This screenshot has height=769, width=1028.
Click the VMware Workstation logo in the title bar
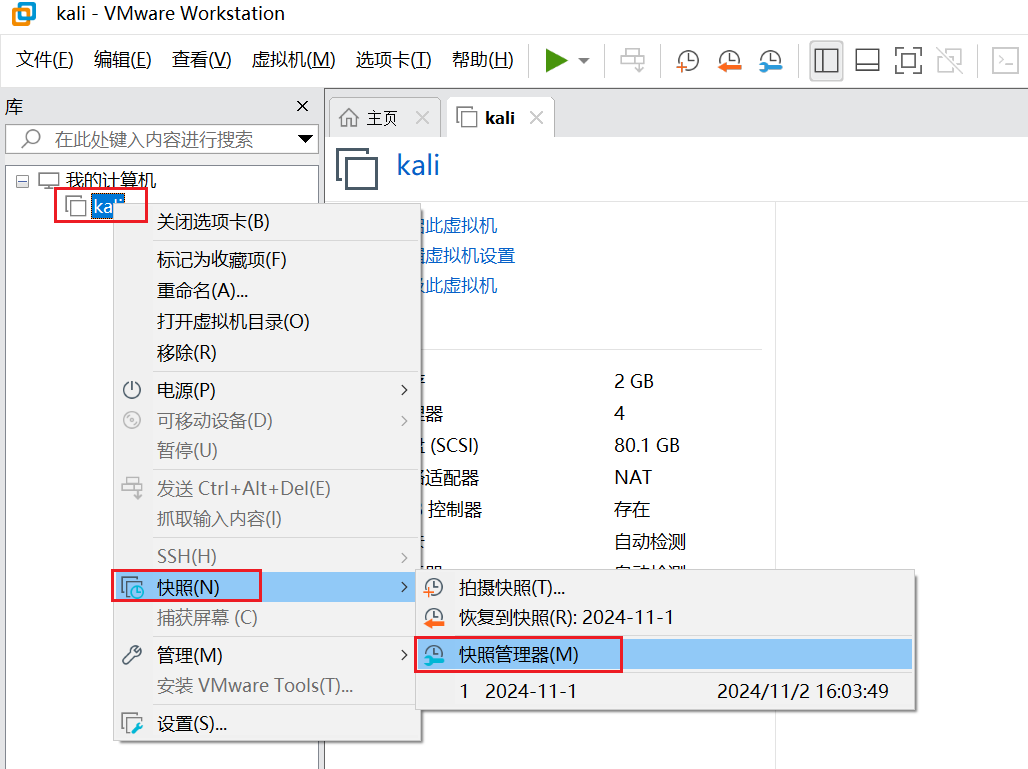click(24, 14)
